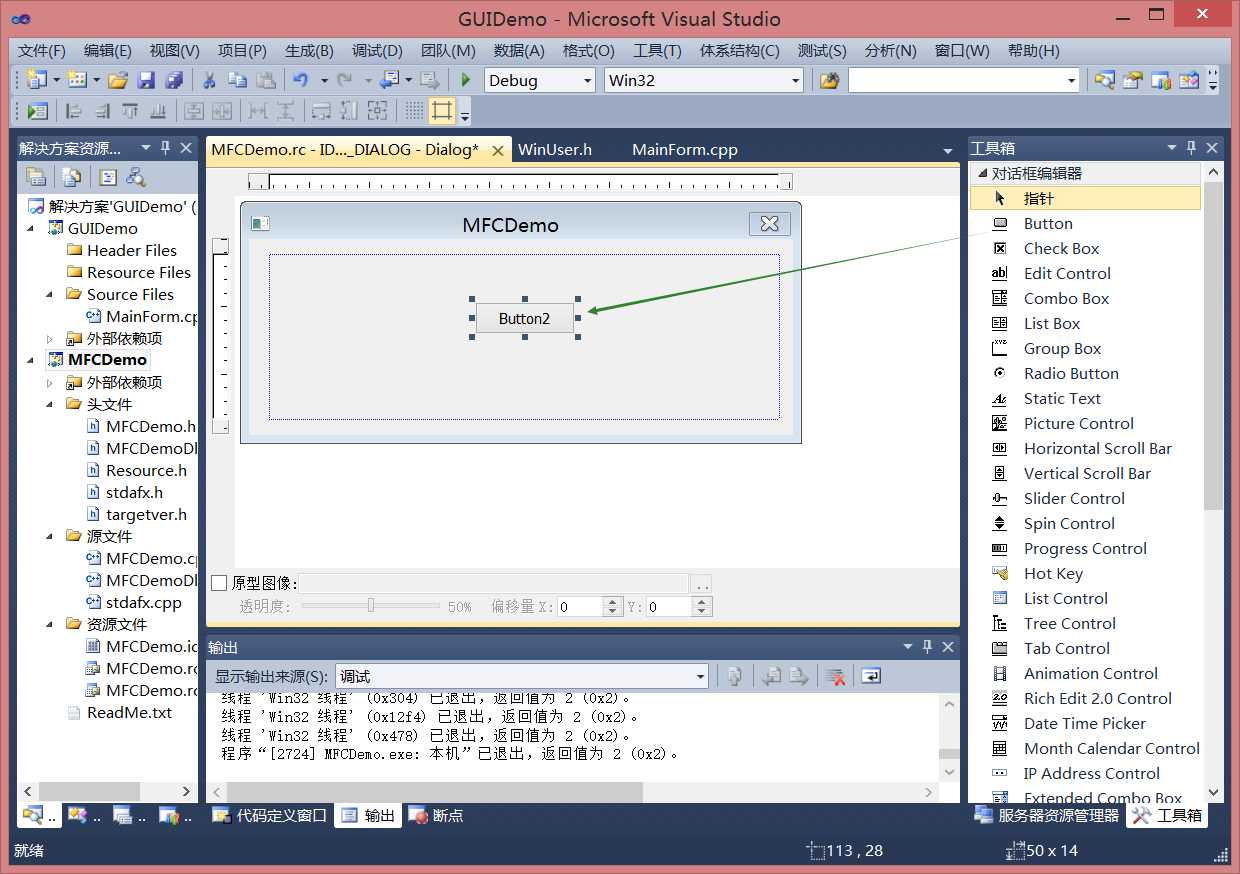1240x874 pixels.
Task: Open the 格式(O) menu
Action: coord(588,51)
